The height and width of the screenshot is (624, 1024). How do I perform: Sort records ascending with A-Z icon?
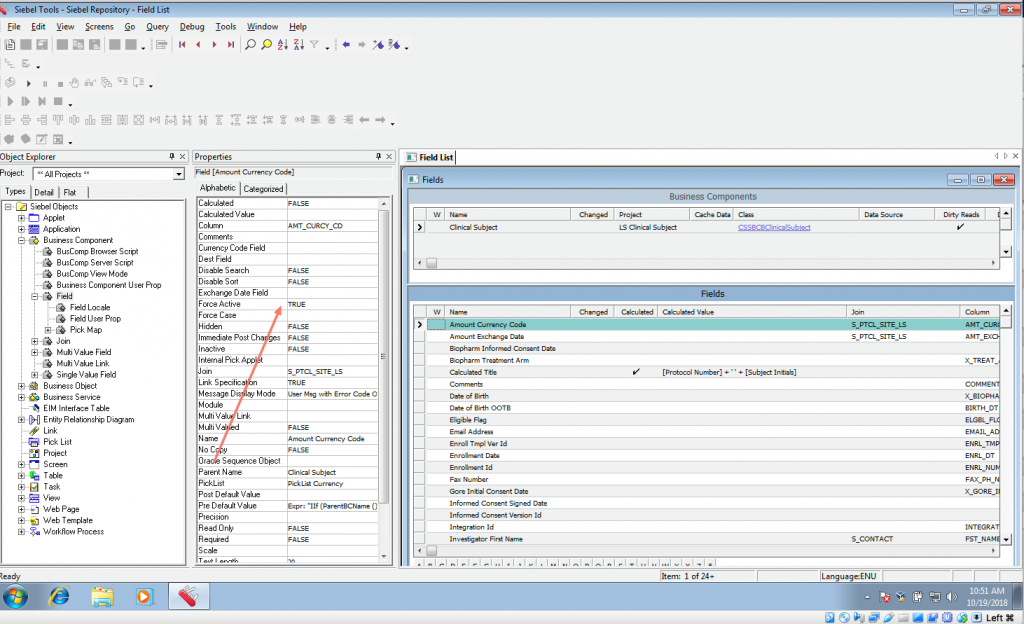point(284,45)
